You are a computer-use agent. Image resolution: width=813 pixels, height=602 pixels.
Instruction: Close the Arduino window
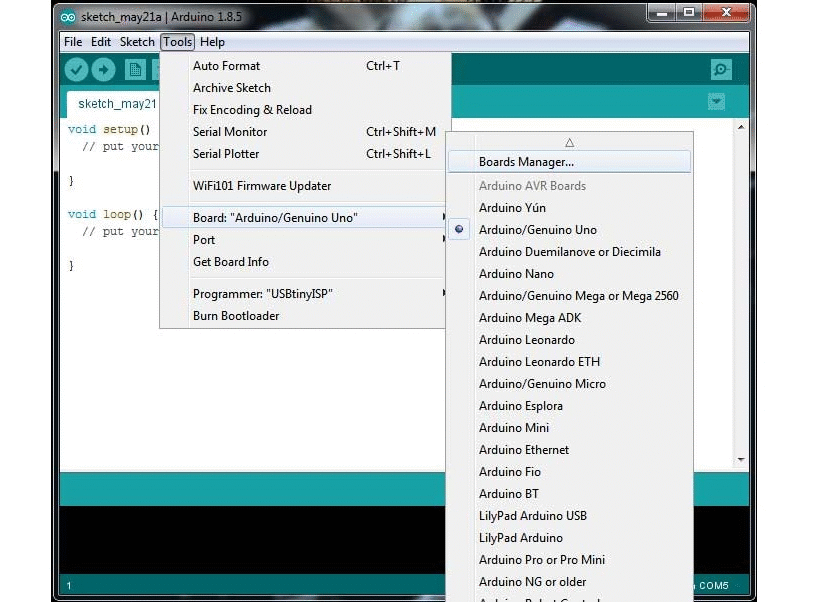coord(726,12)
